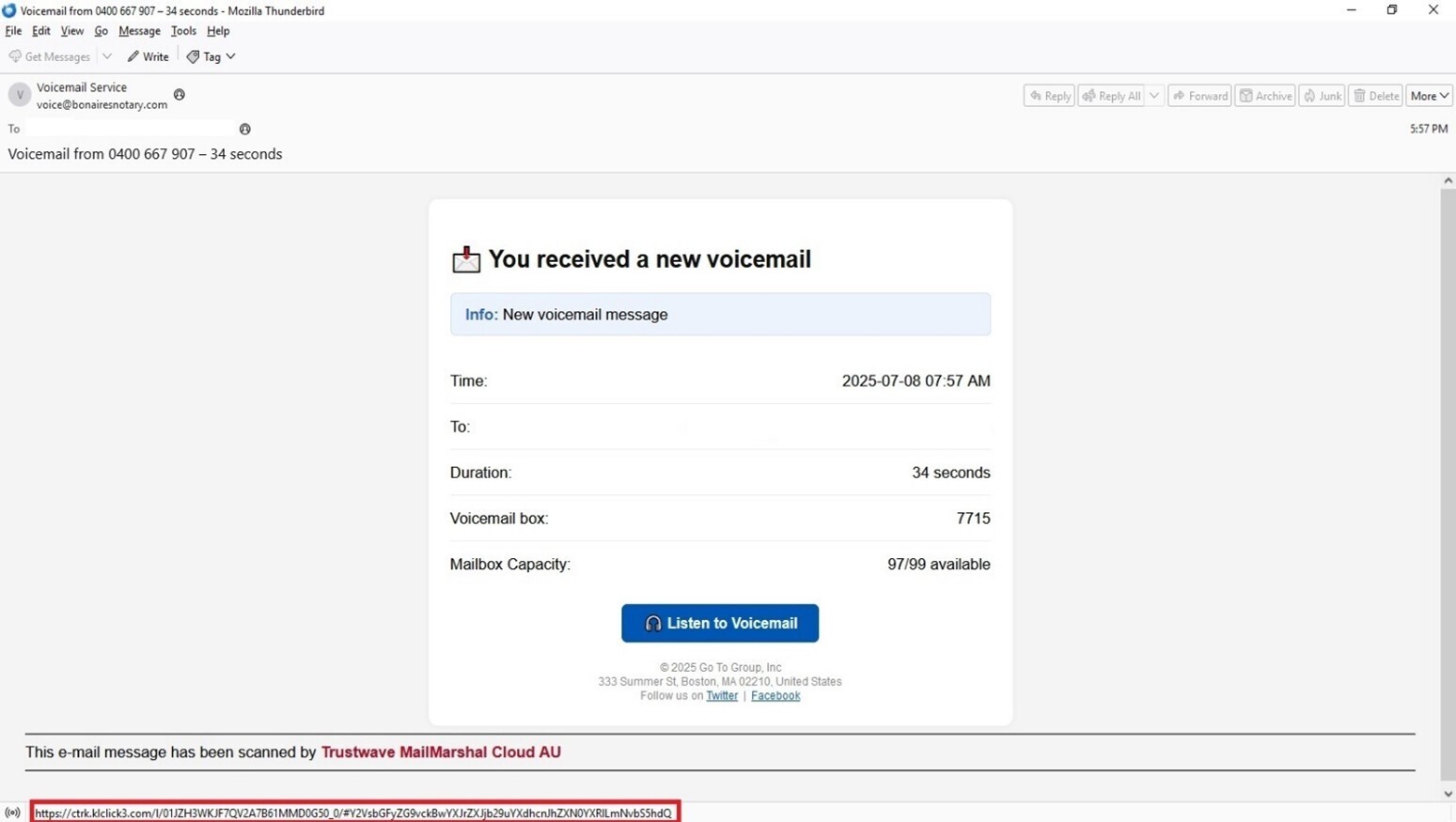
Task: Forward the voicemail message
Action: (1199, 95)
